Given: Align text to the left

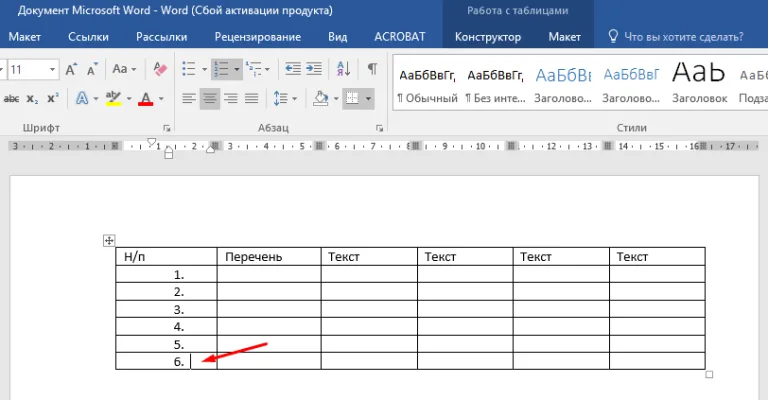Looking at the screenshot, I should pos(189,99).
